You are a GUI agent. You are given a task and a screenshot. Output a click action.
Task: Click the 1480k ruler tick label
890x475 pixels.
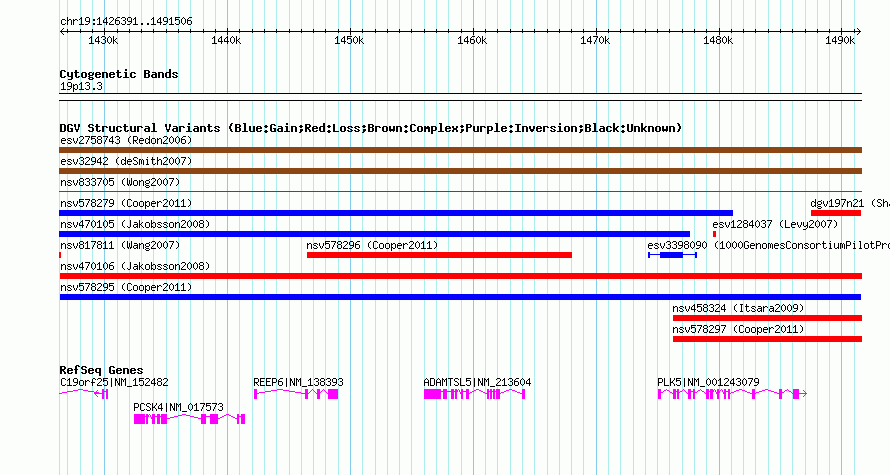point(718,41)
